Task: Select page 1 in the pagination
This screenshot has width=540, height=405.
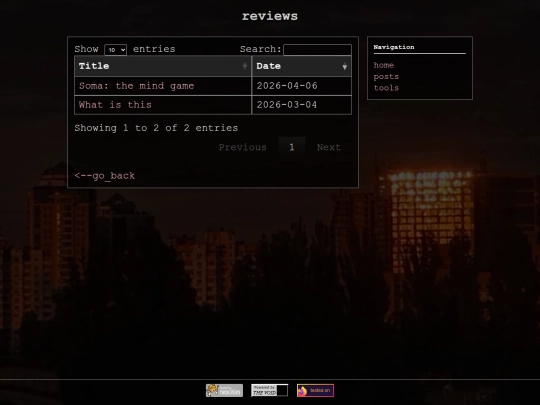Action: pos(292,147)
